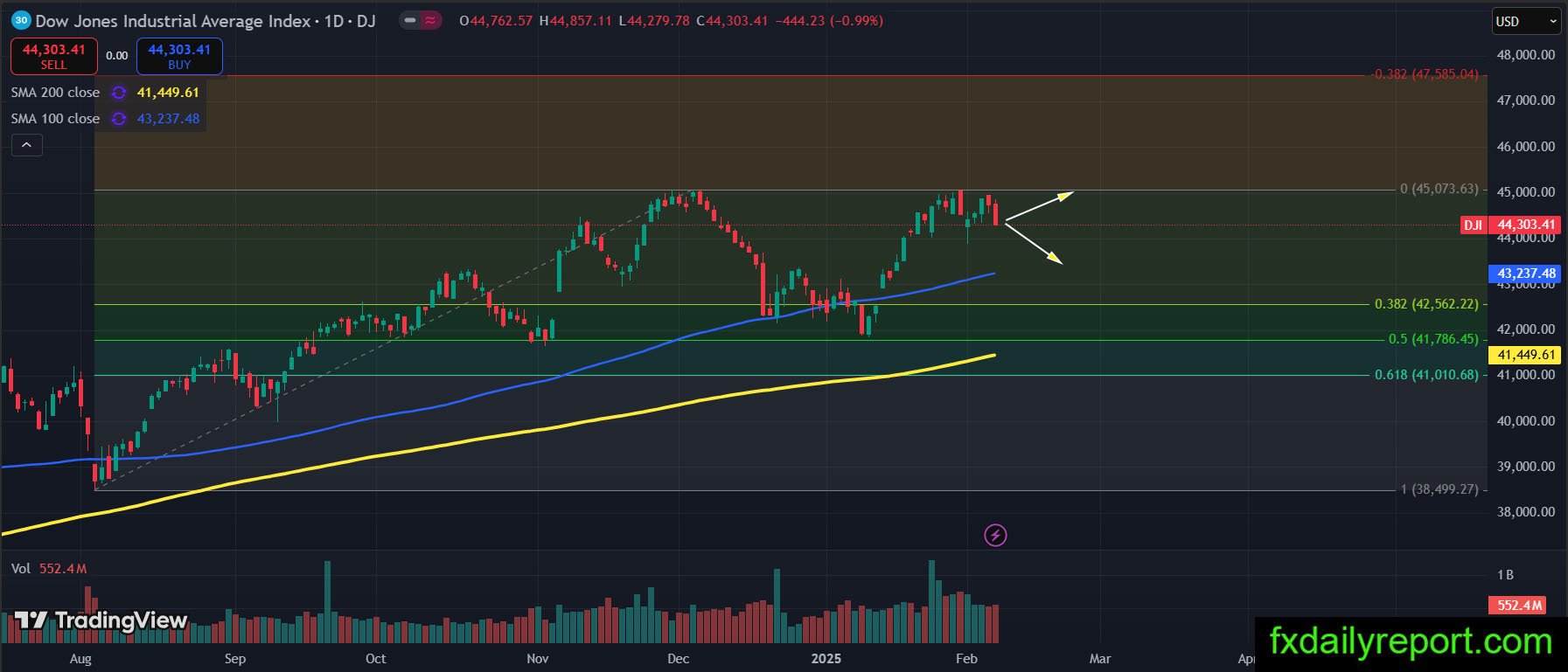Click the yellow 41,449.61 tag on price axis

[1526, 355]
